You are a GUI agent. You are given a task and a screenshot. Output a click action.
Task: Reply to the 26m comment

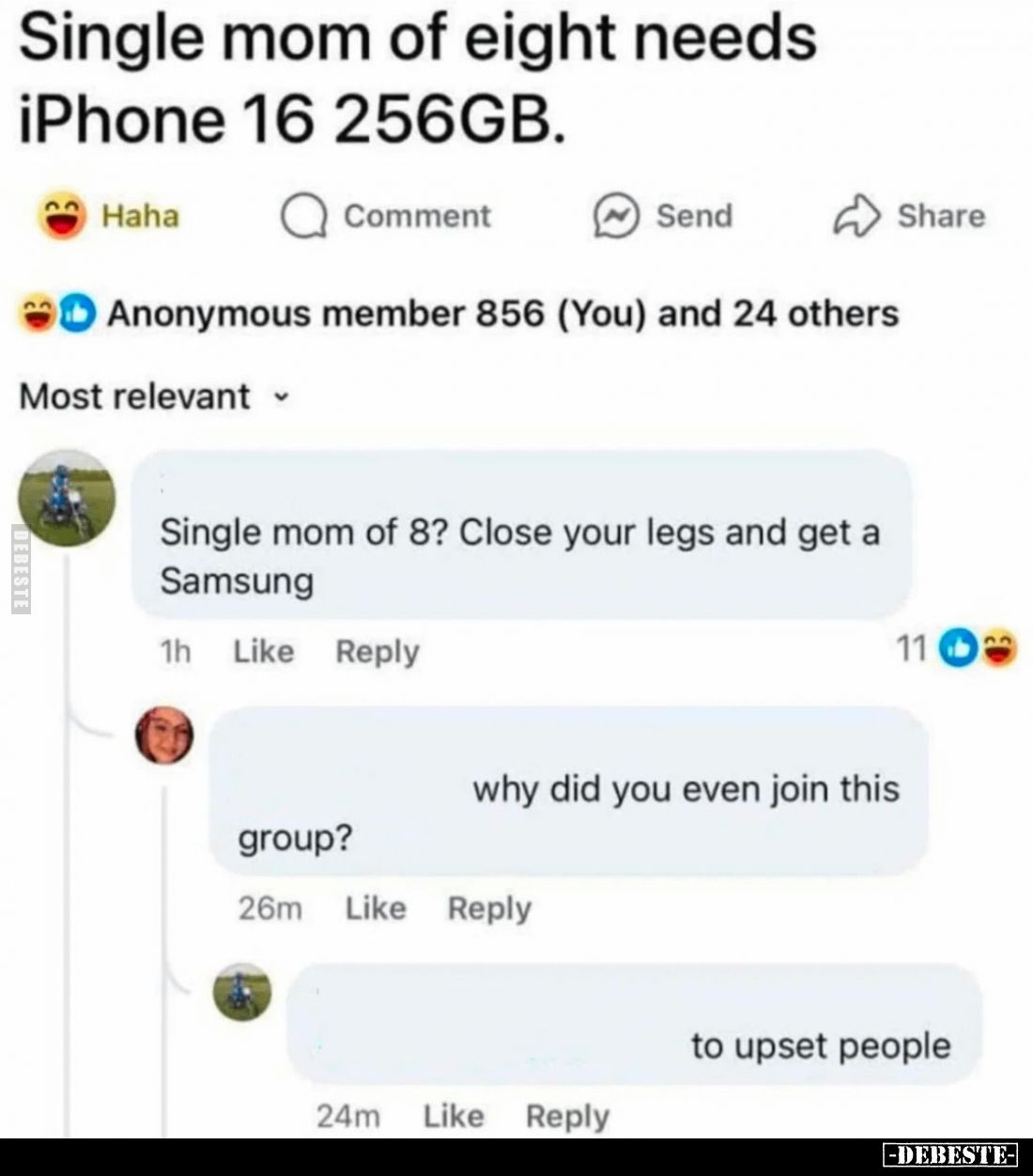(489, 908)
